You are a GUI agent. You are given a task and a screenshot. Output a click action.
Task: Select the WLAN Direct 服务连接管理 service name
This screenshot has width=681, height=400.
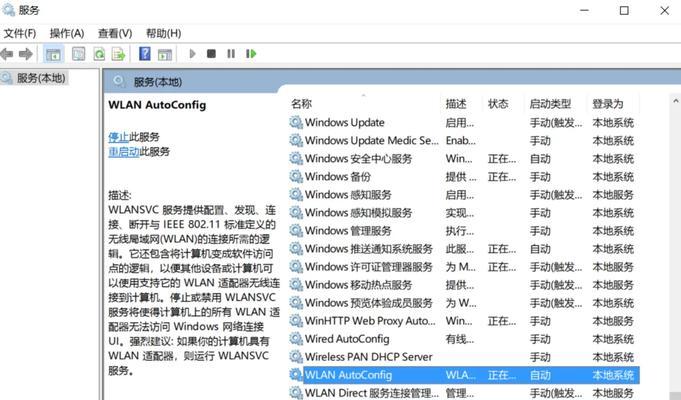[x=372, y=393]
